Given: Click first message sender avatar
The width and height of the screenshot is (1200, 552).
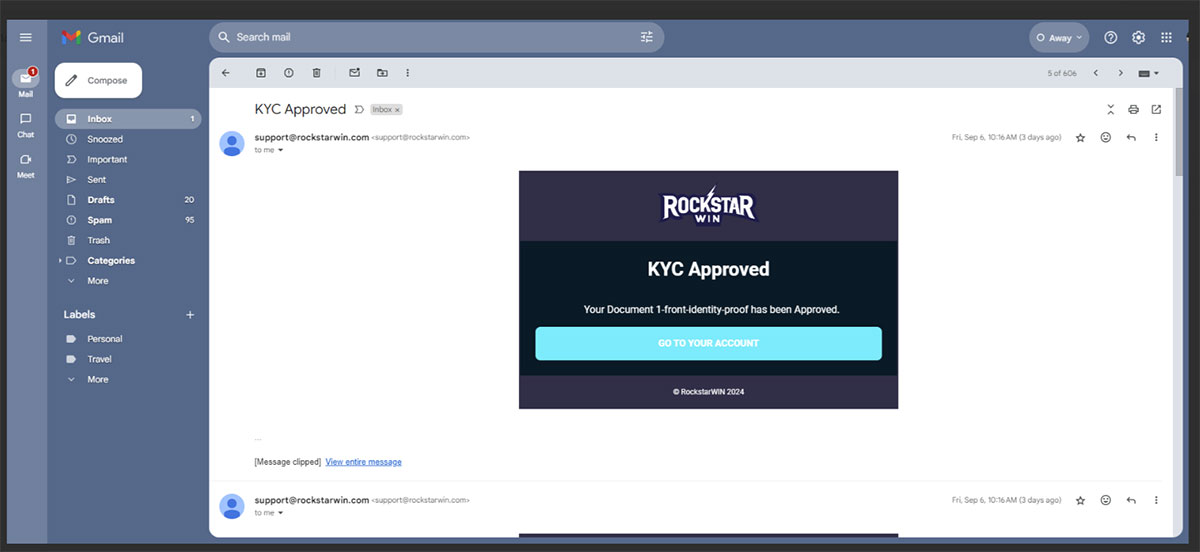Looking at the screenshot, I should pyautogui.click(x=232, y=144).
